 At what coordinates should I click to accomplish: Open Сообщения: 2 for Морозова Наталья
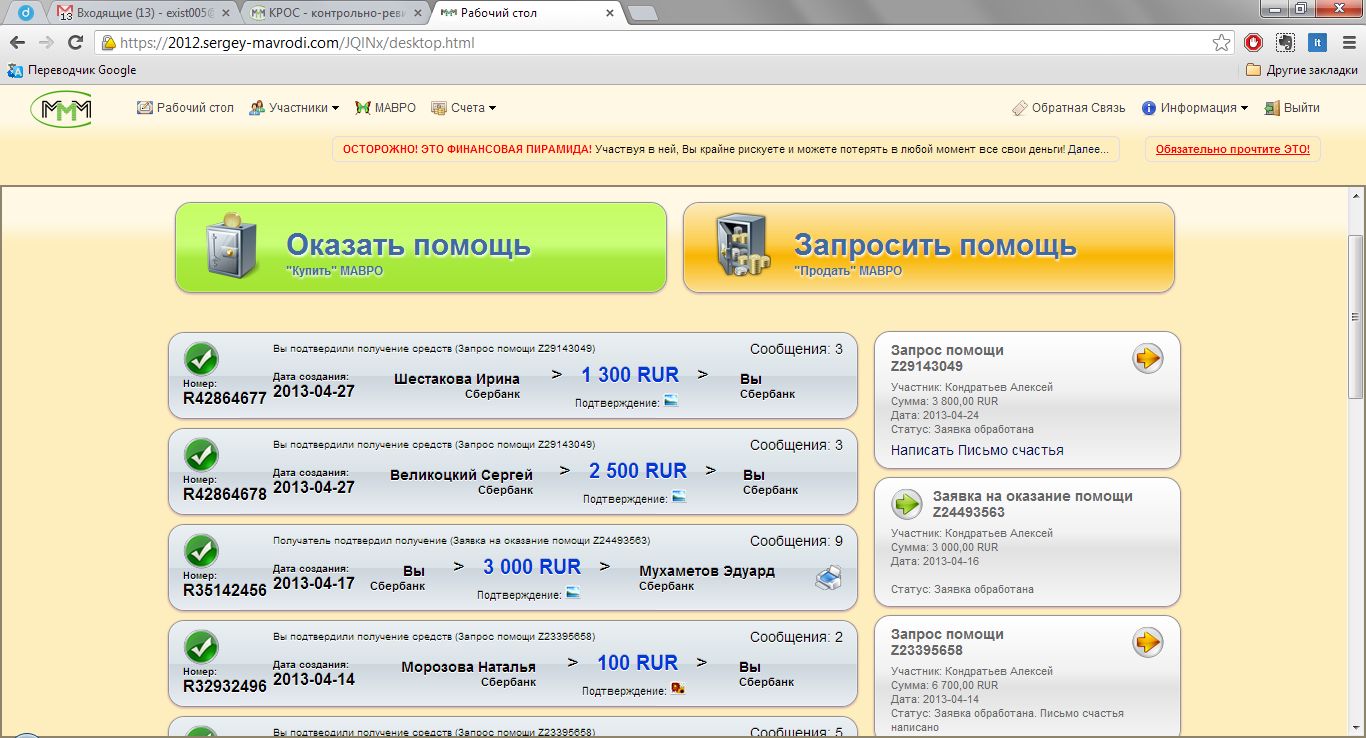797,637
